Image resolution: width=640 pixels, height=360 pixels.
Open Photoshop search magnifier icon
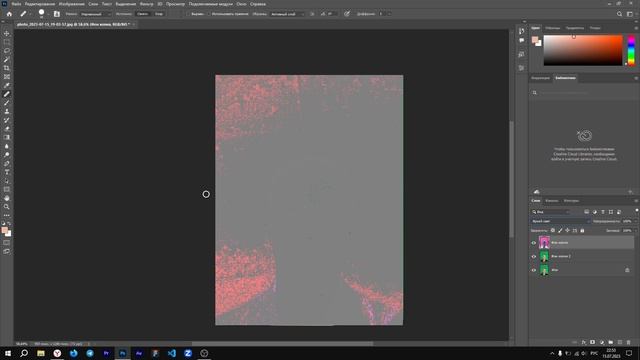coord(619,14)
